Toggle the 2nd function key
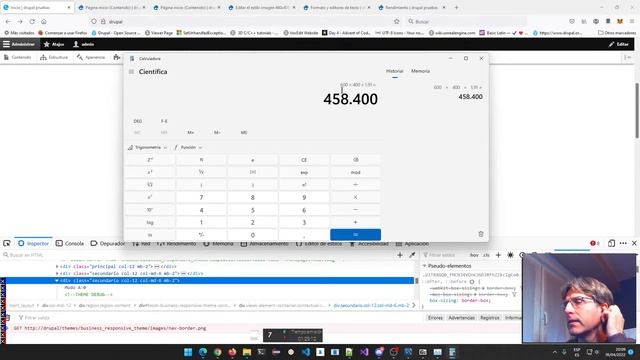The width and height of the screenshot is (640, 360). (150, 160)
